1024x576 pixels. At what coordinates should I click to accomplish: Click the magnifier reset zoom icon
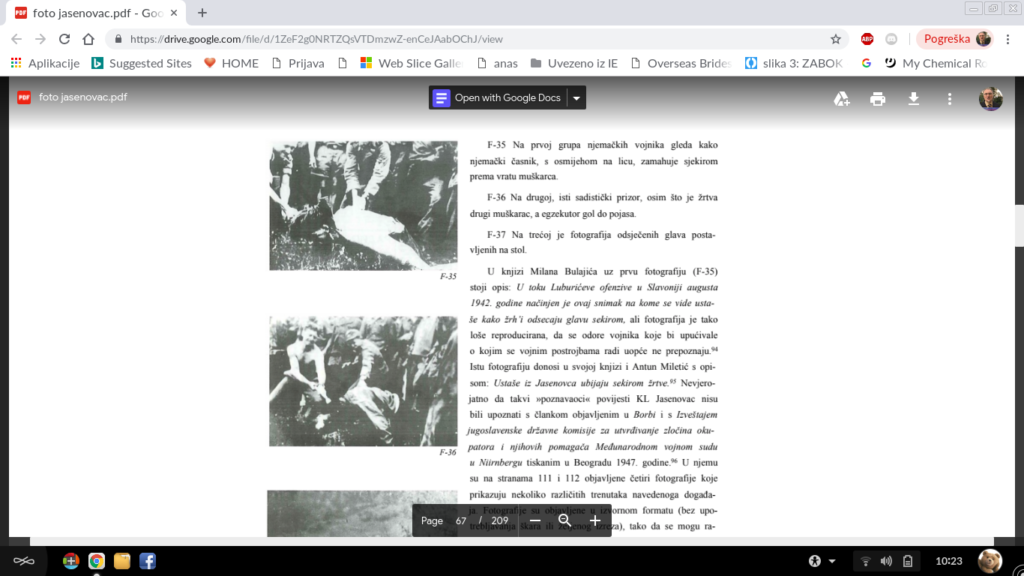[x=565, y=520]
